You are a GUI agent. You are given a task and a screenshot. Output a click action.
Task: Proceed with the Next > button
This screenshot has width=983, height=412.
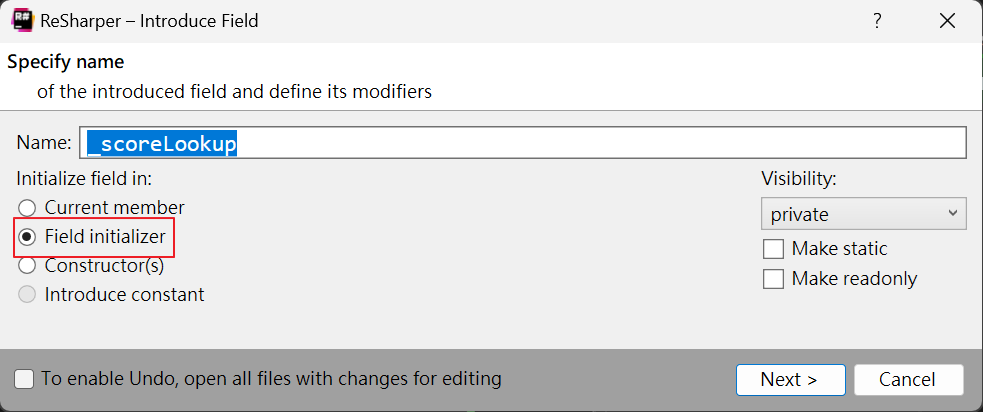[791, 380]
